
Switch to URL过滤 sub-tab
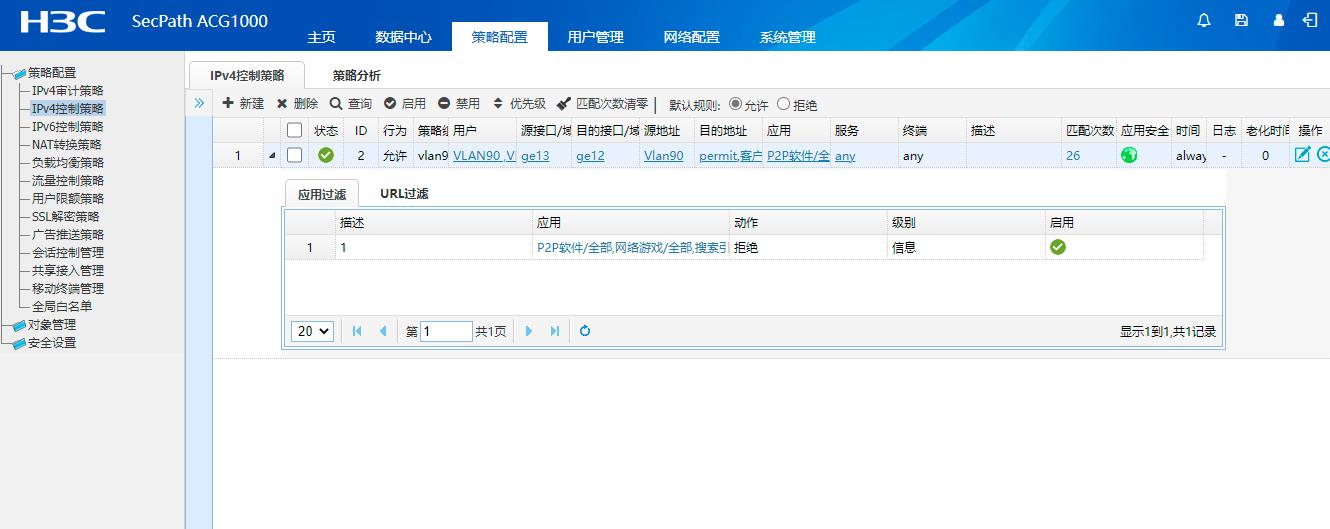pos(404,194)
